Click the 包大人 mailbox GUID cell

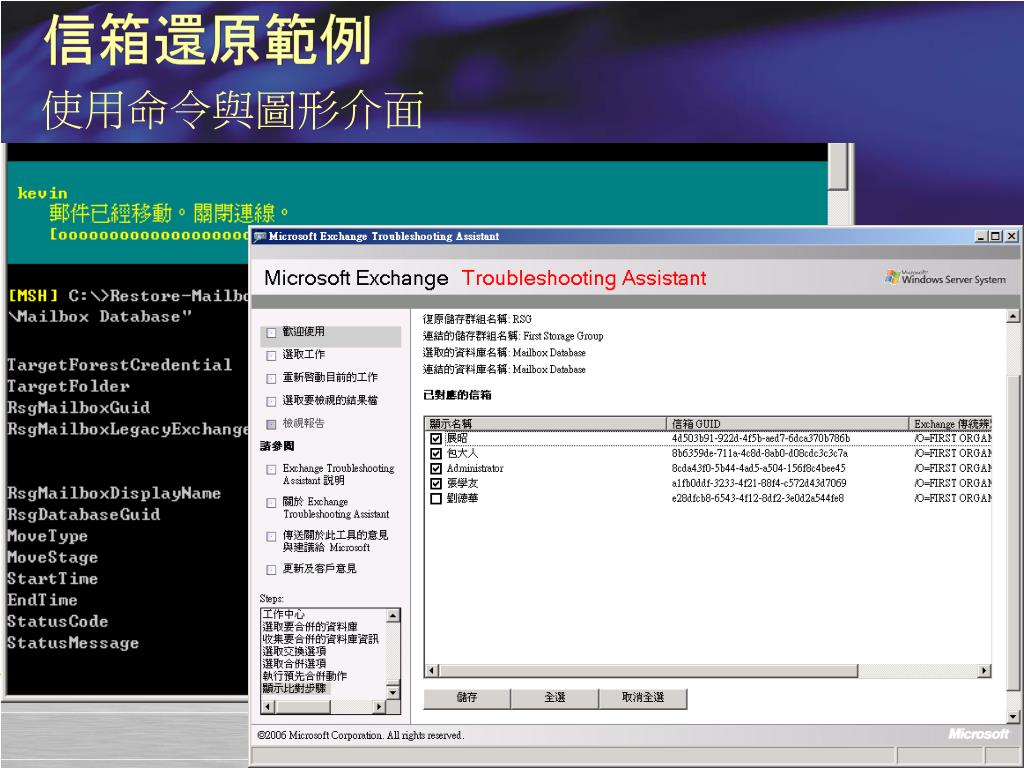click(760, 453)
